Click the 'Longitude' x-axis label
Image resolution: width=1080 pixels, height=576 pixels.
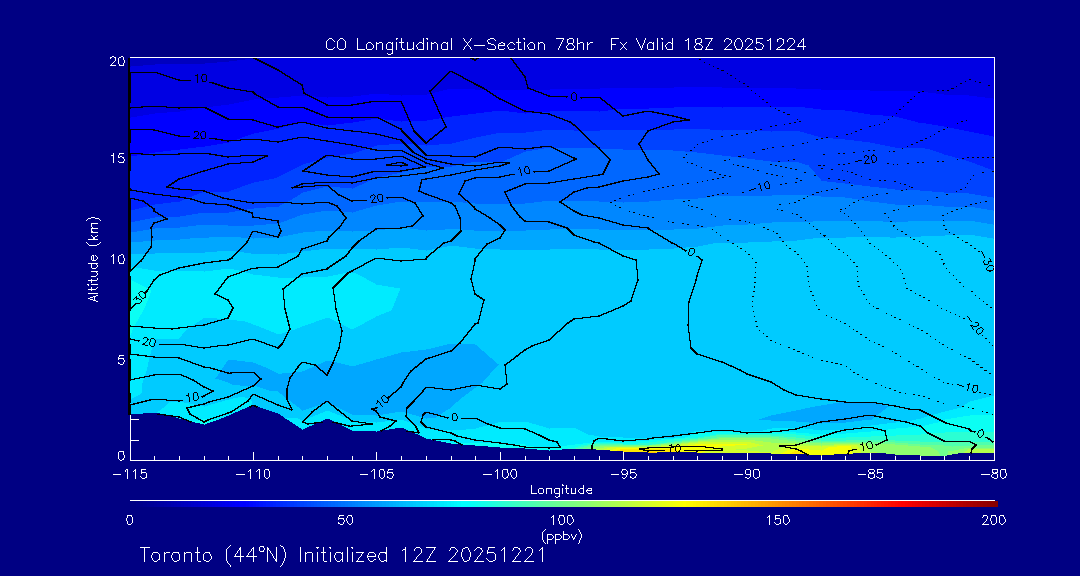[561, 490]
